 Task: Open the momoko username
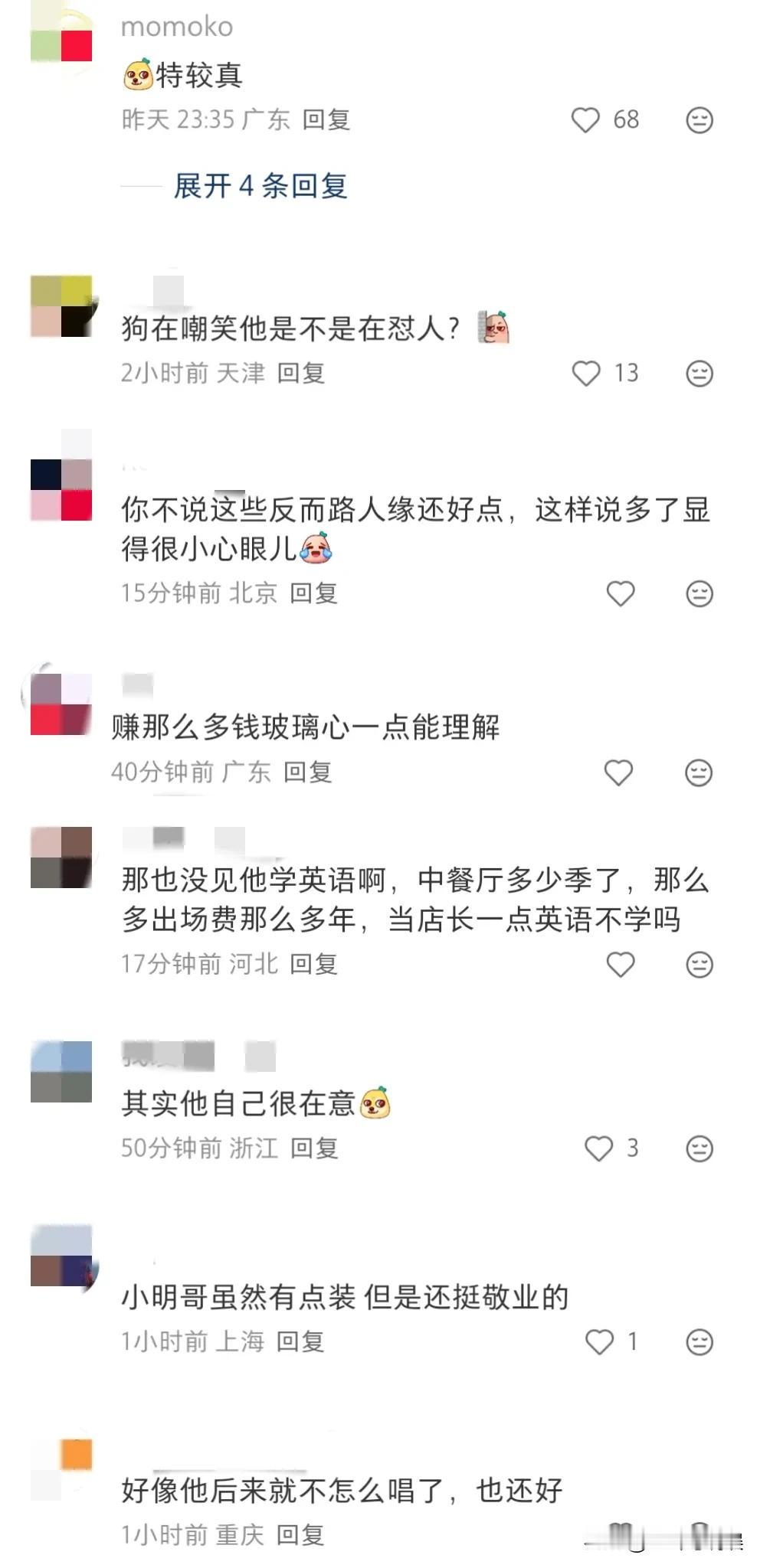177,27
